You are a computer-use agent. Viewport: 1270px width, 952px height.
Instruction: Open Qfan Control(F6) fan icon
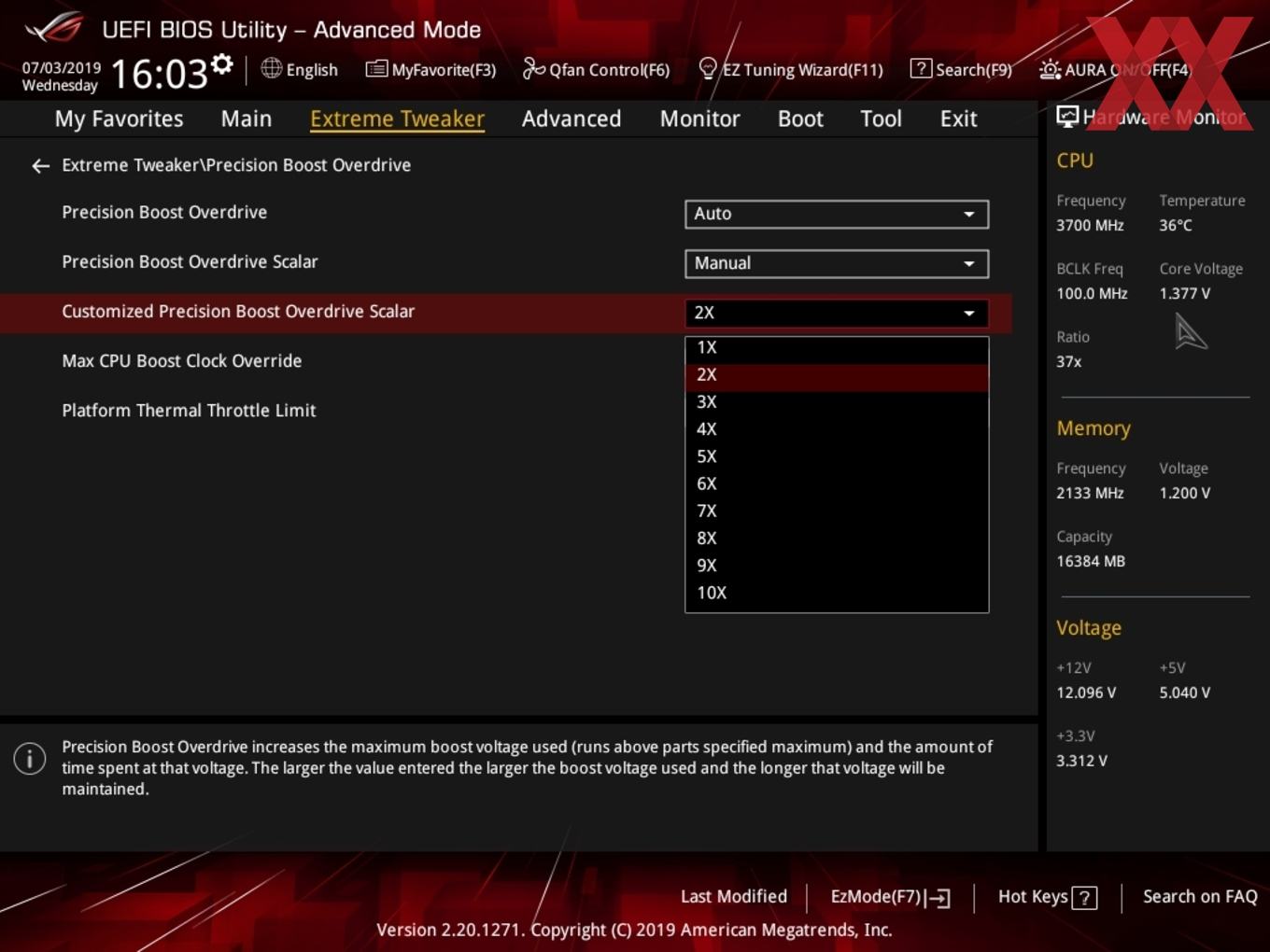point(533,68)
